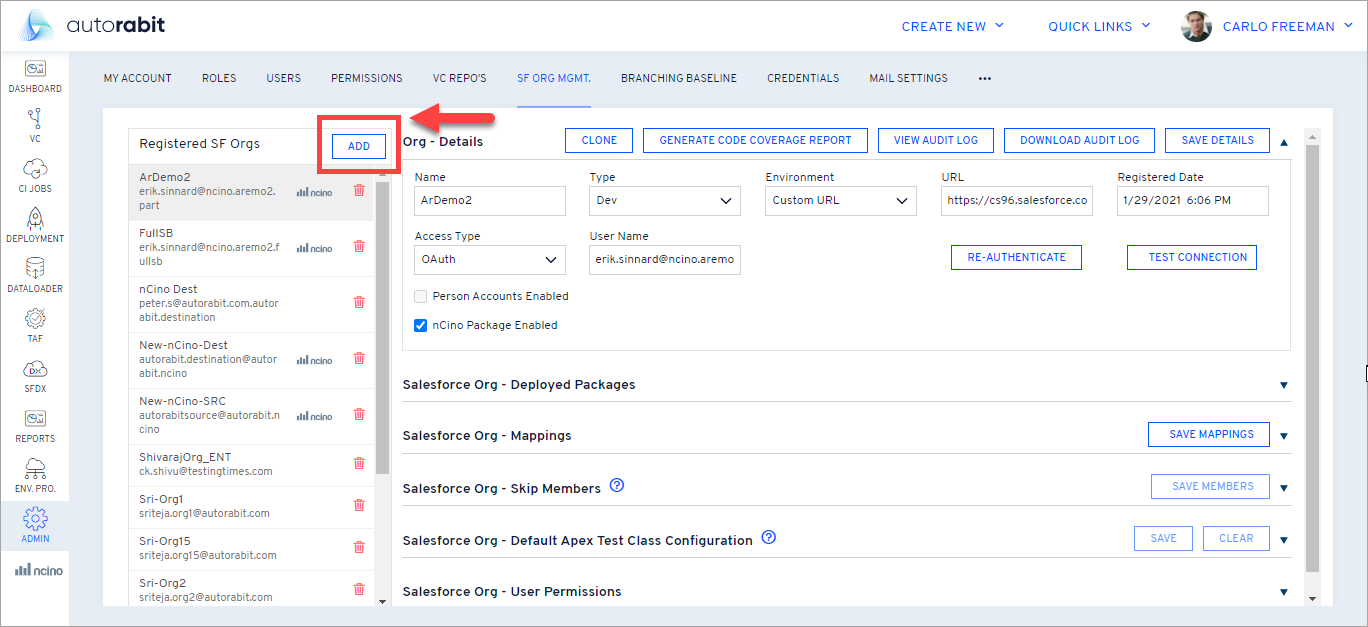The height and width of the screenshot is (627, 1368).
Task: Enable the Person Accounts Enabled checkbox
Action: (x=421, y=296)
